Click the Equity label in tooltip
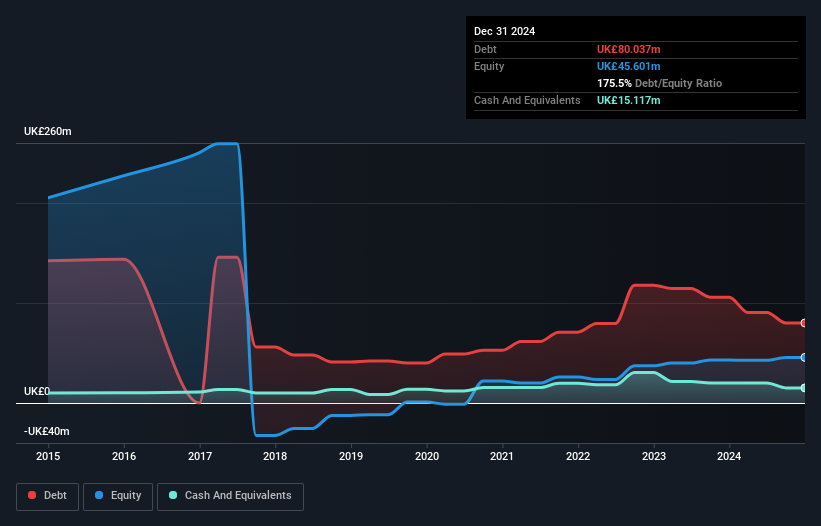Screen dimensions: 821x526 tap(489, 66)
